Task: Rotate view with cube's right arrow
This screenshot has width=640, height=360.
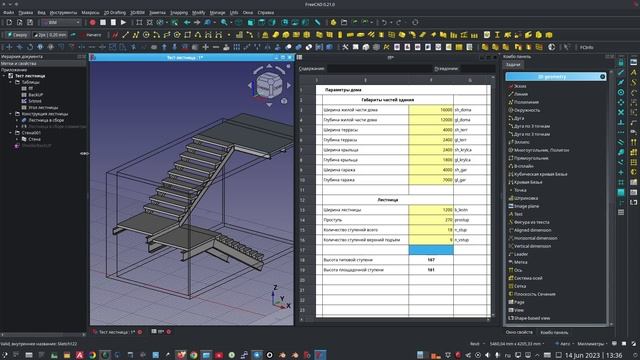Action: [289, 86]
